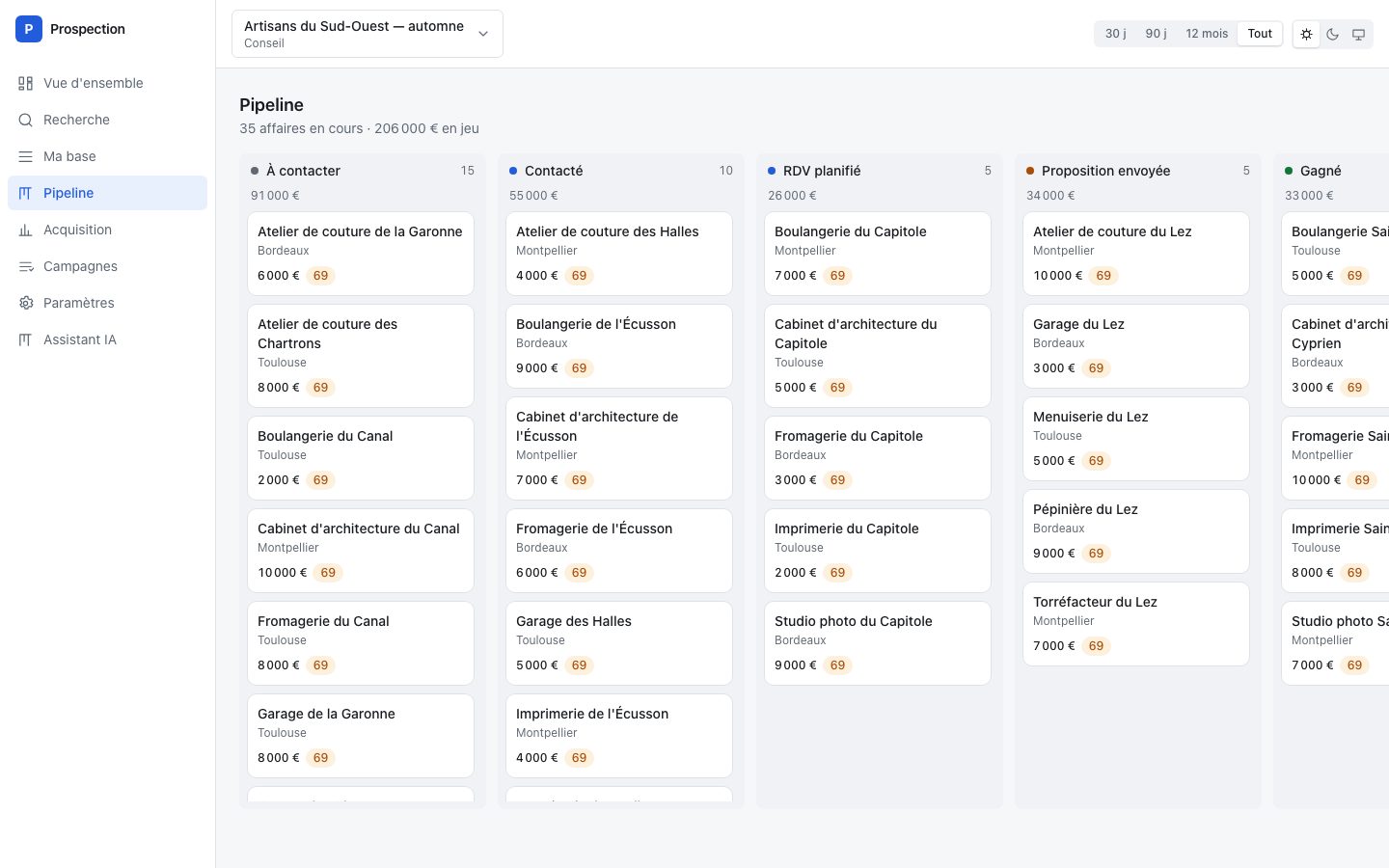The width and height of the screenshot is (1389, 868).
Task: Open Fromagerie de l'Écusson card
Action: [x=619, y=551]
